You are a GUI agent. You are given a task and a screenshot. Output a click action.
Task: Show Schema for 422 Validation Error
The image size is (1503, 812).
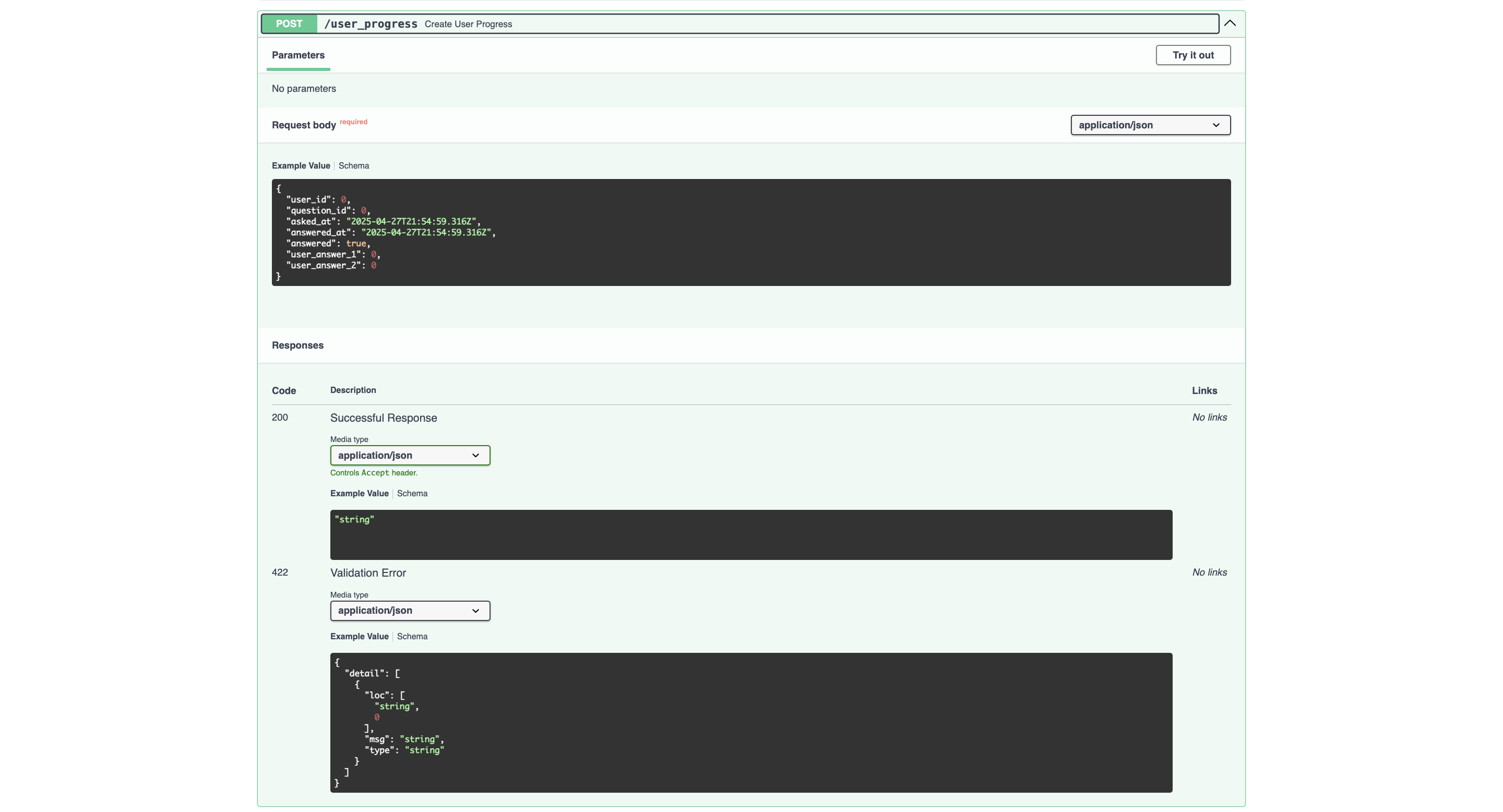[x=412, y=637]
